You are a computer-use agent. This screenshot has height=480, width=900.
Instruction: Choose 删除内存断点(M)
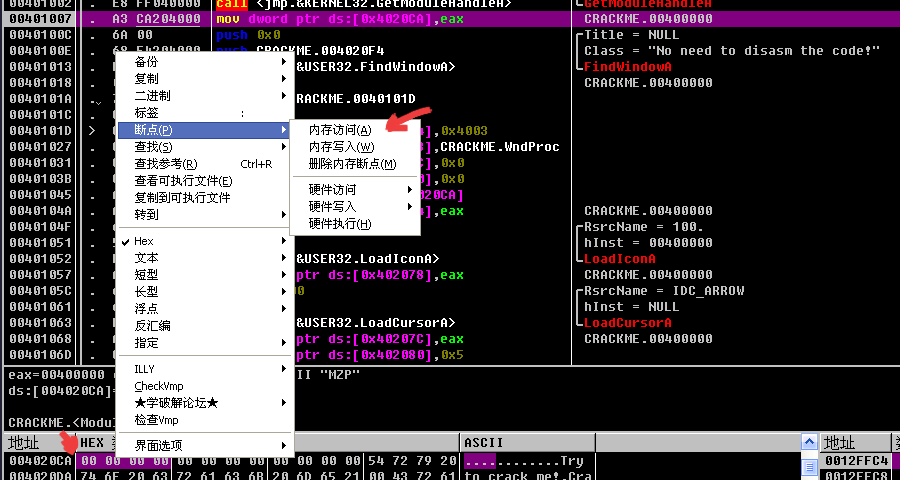(x=354, y=164)
